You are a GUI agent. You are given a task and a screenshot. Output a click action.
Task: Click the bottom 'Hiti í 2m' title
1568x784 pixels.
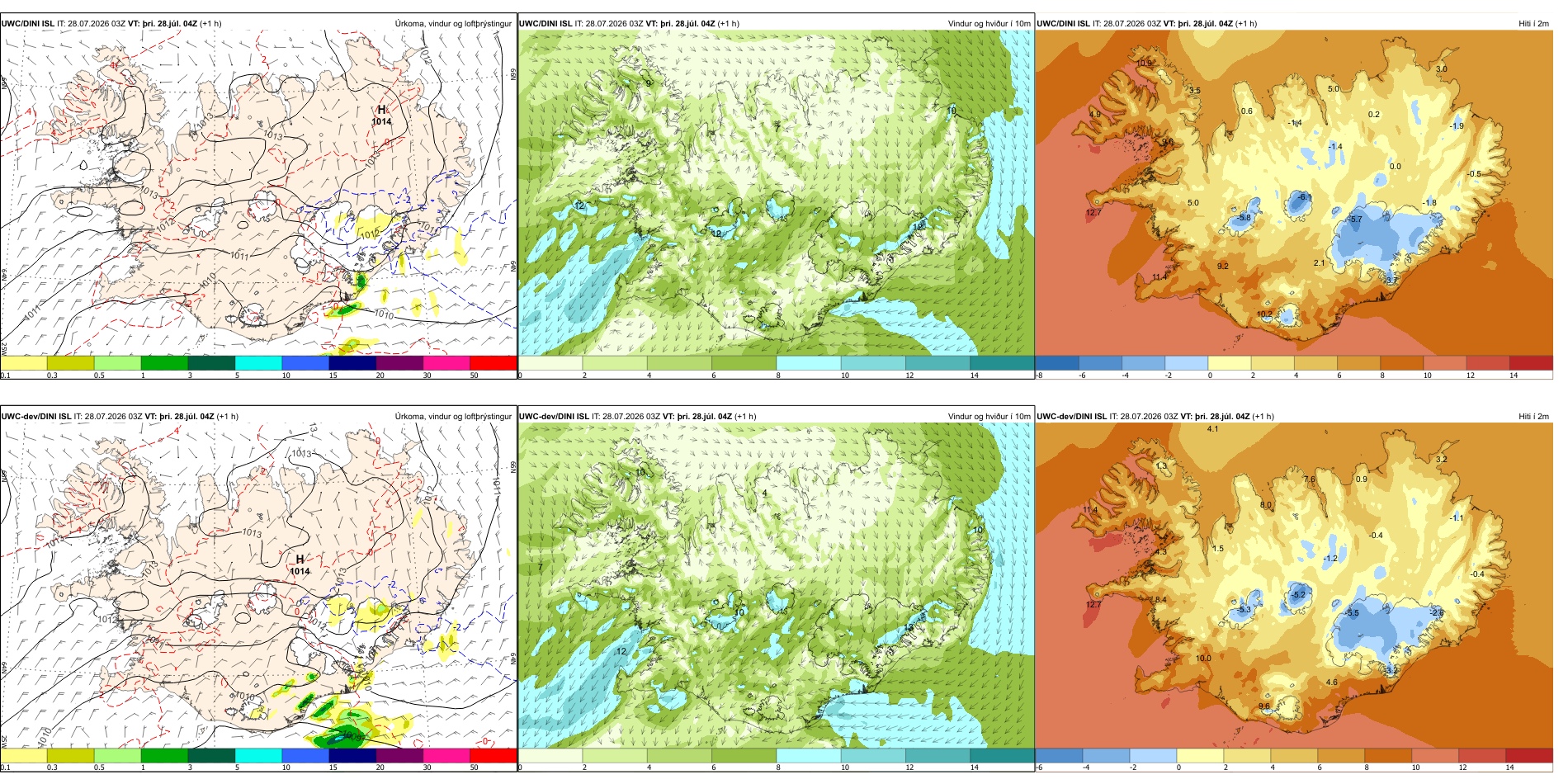pos(1533,417)
